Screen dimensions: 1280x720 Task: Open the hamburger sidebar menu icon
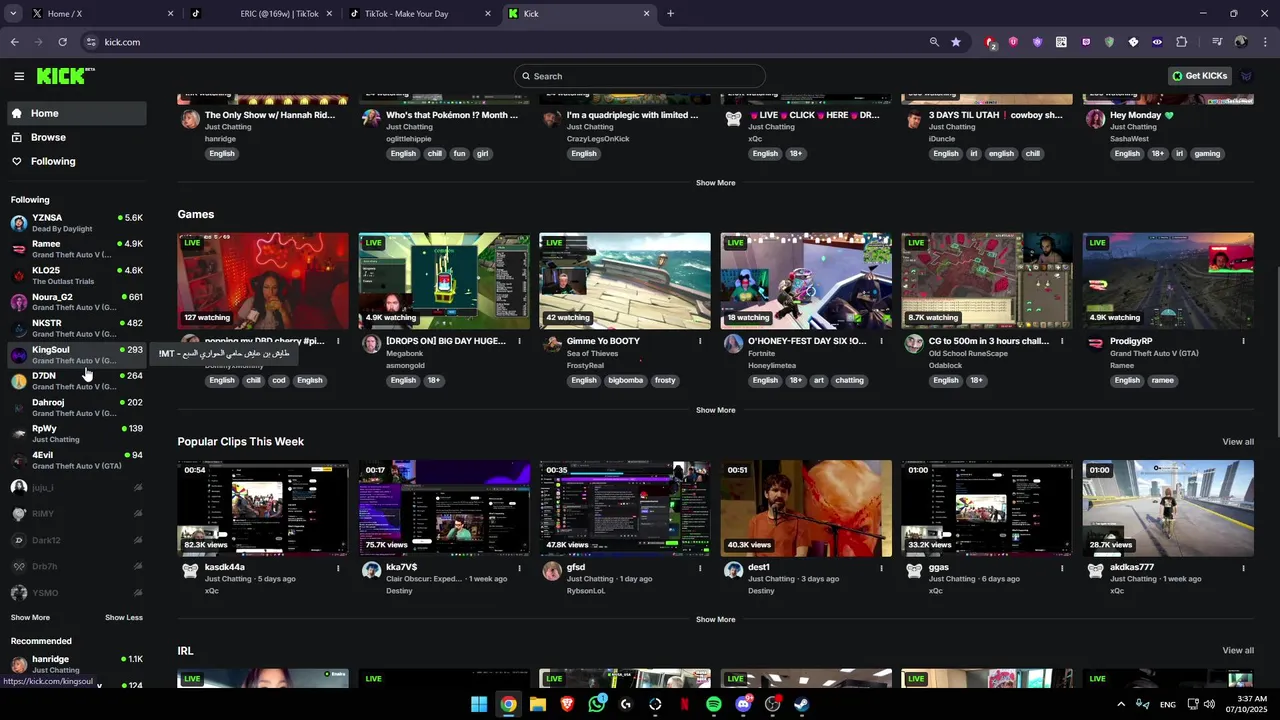[19, 76]
